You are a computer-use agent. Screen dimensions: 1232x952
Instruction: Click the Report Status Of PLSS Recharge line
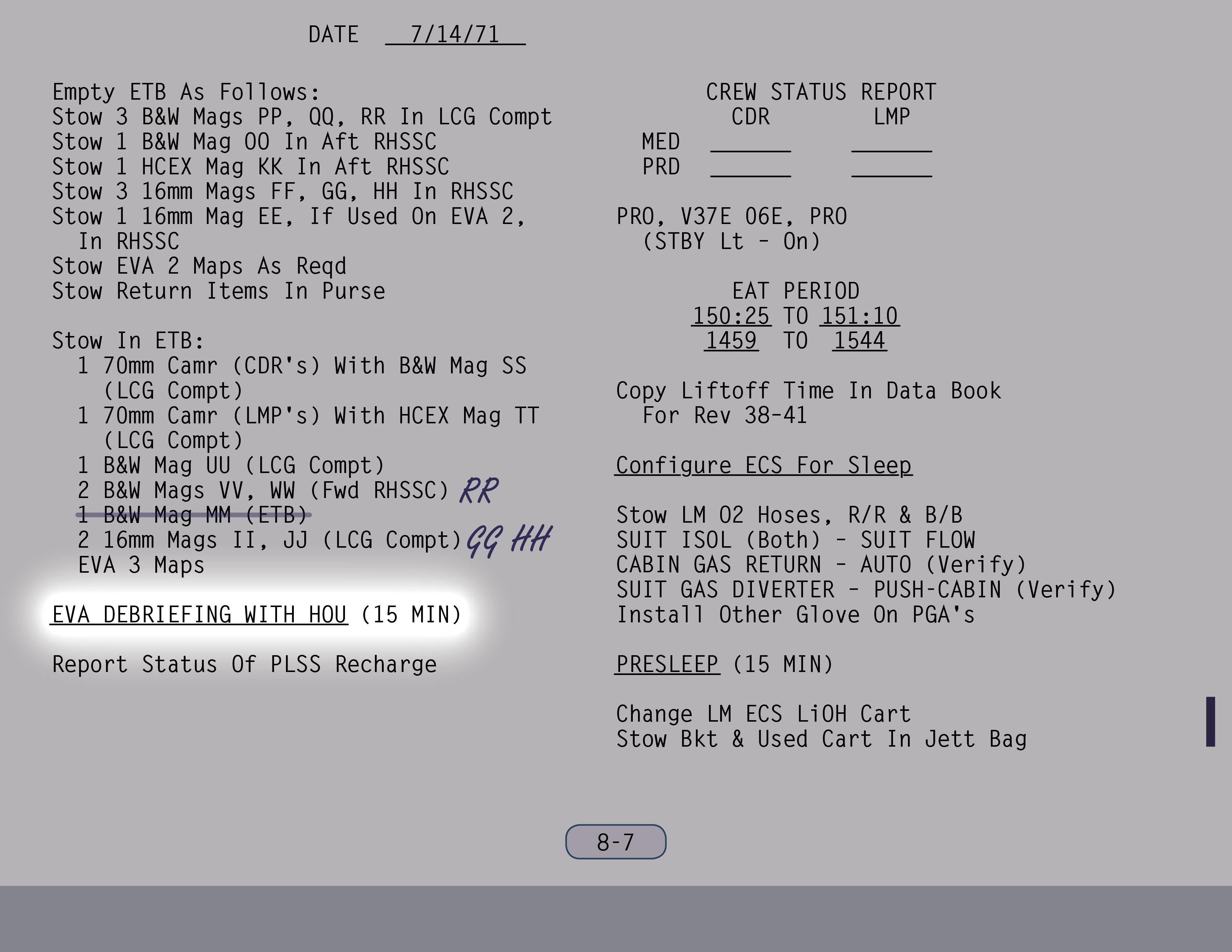(244, 665)
